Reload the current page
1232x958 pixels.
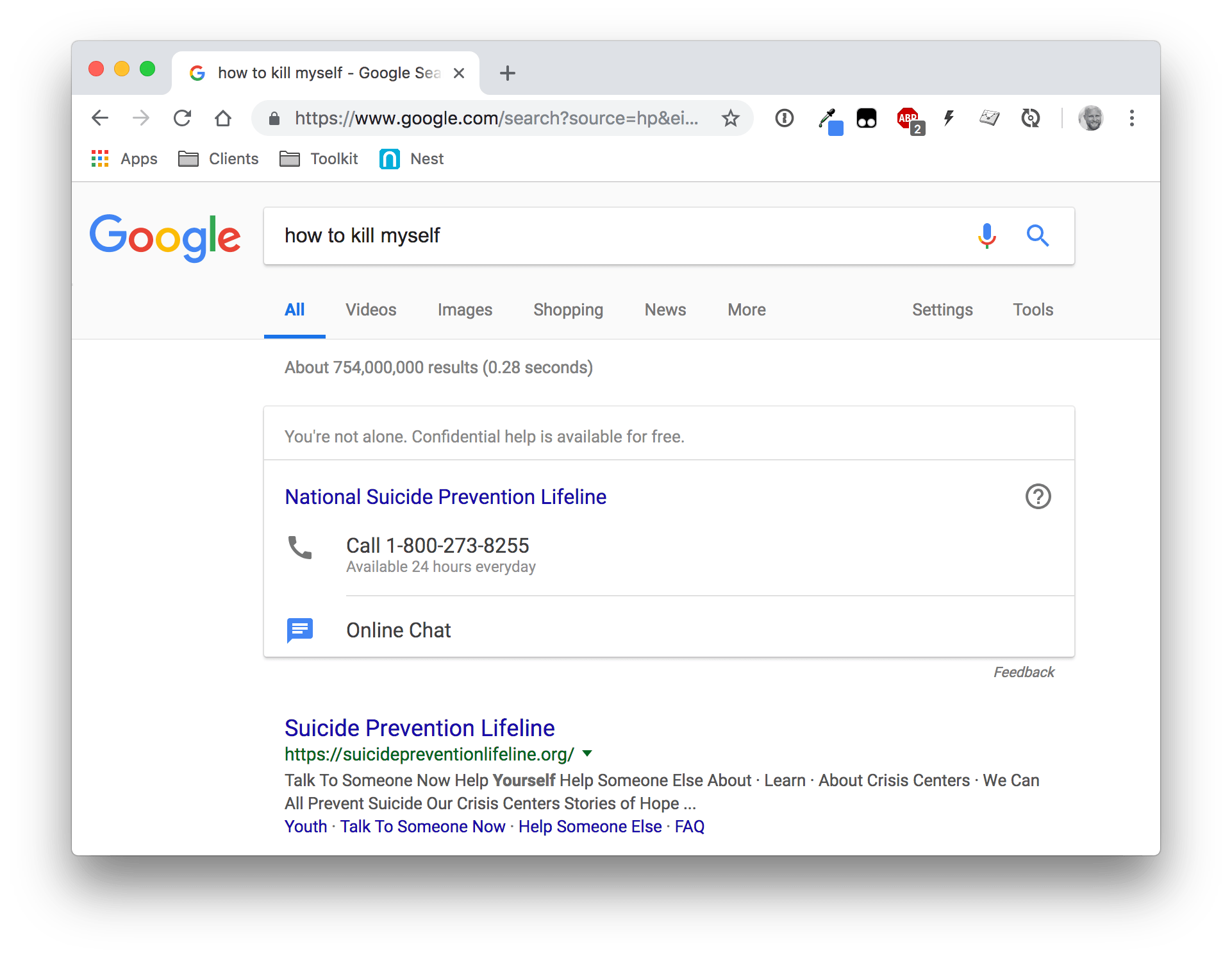pos(183,119)
